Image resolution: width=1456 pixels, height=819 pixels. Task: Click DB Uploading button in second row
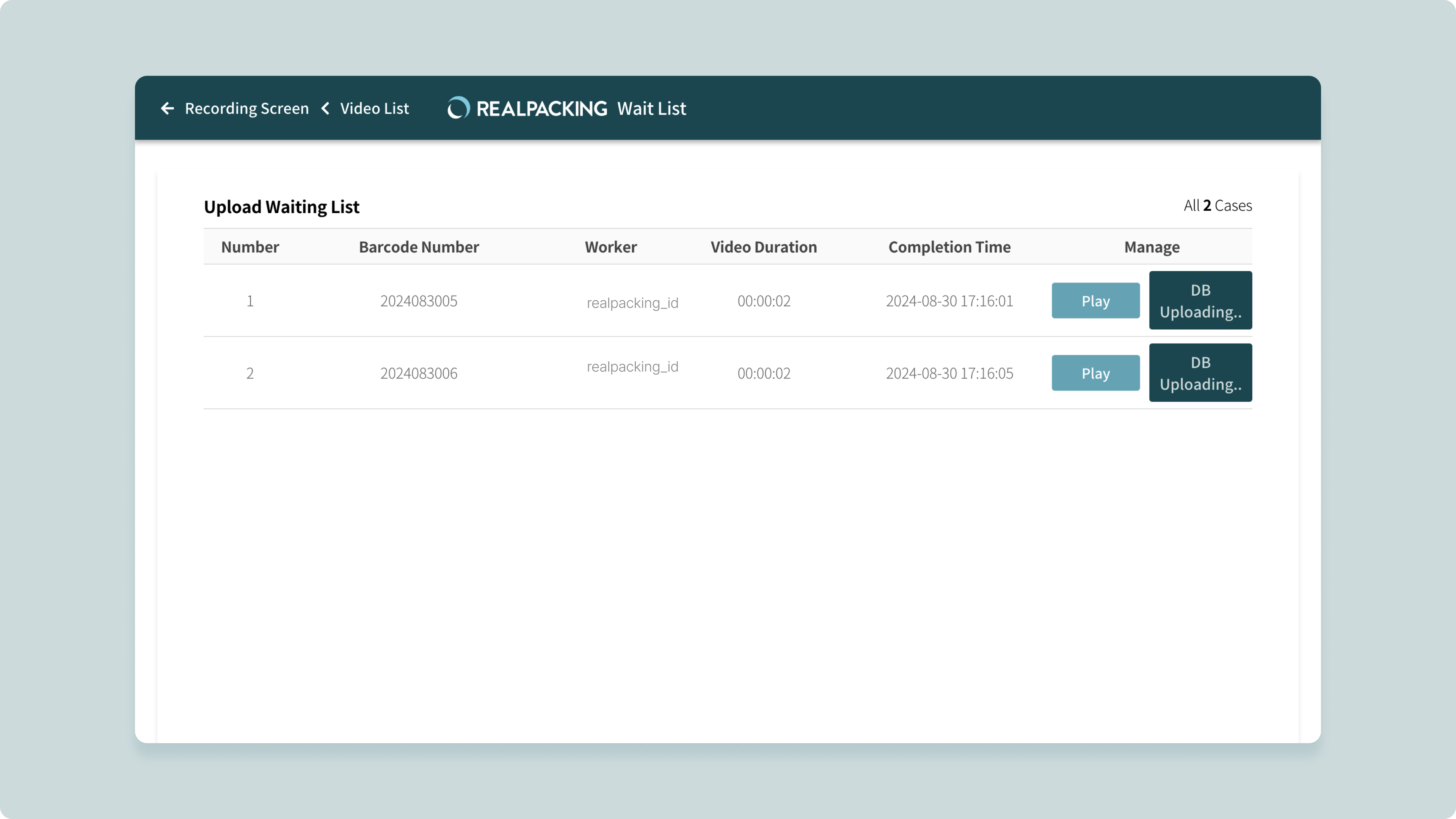point(1200,373)
